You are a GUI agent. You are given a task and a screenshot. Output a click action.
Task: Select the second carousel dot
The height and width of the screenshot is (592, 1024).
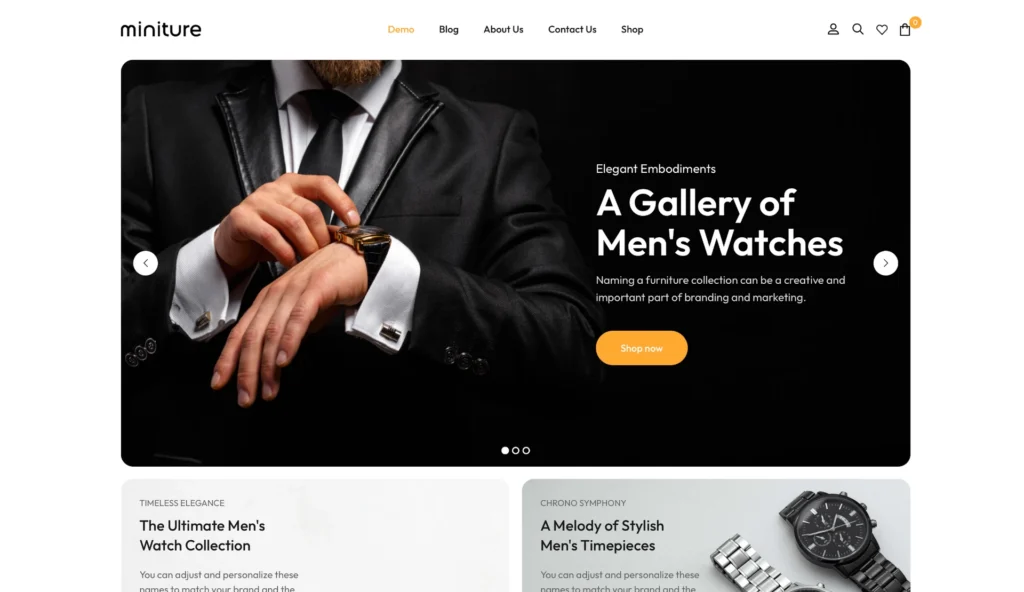click(515, 450)
